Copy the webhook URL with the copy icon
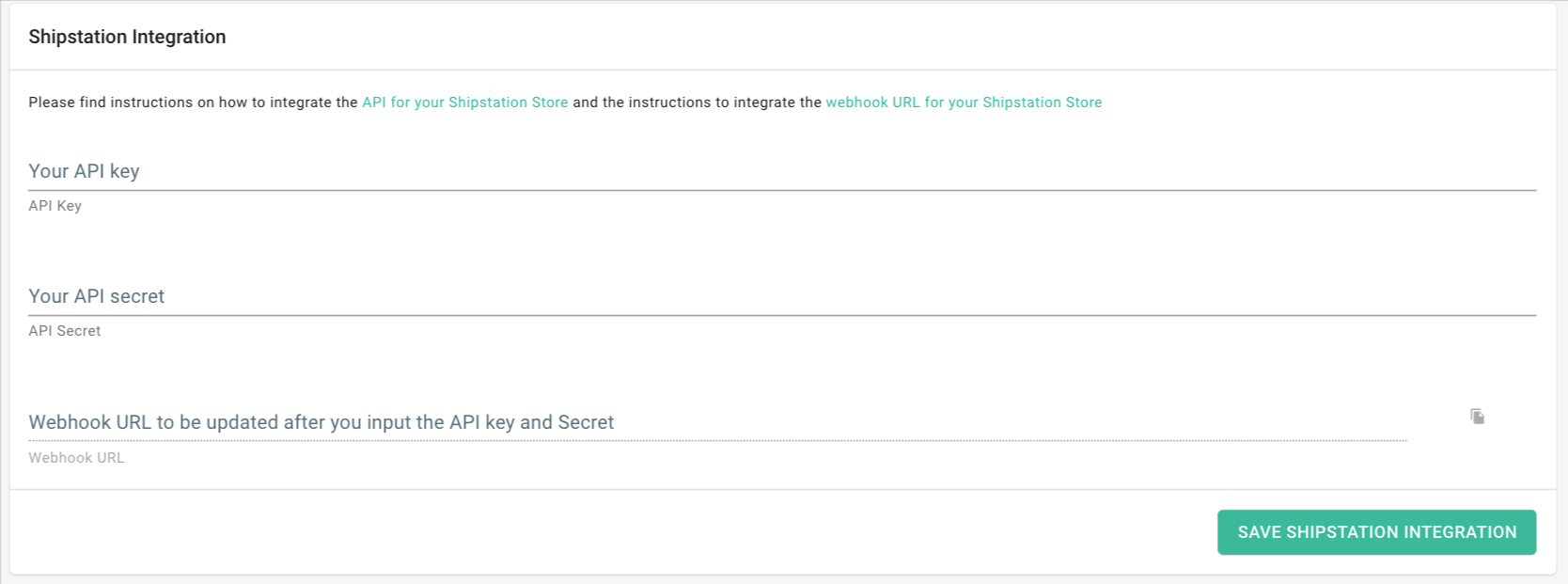Viewport: 1568px width, 584px height. [x=1477, y=417]
